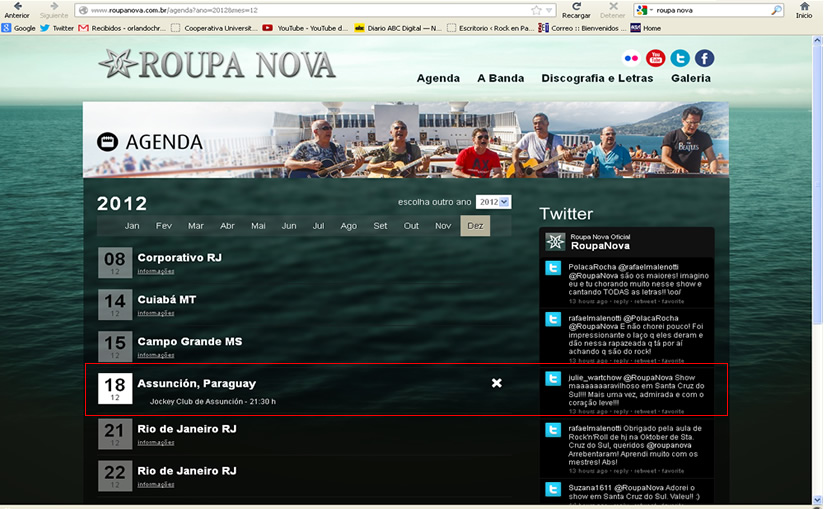Select the Abr month tab
This screenshot has height=509, width=826.
click(x=227, y=226)
